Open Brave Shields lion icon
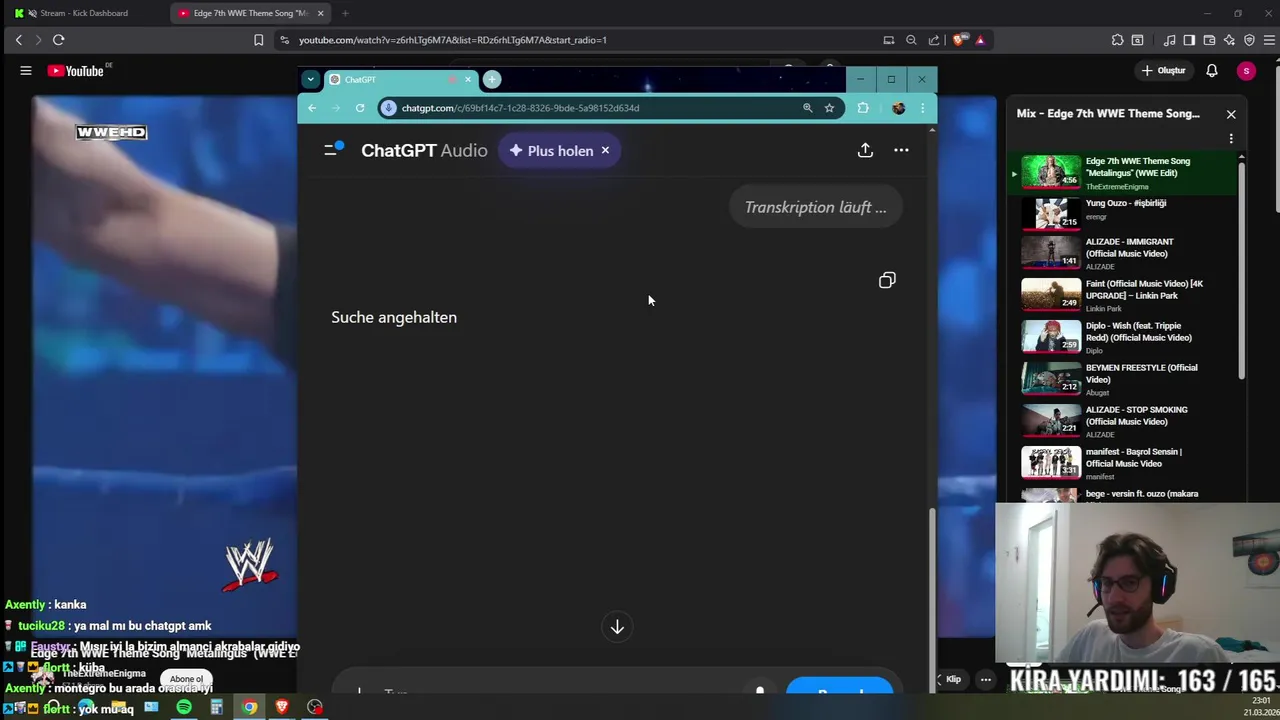This screenshot has height=720, width=1280. click(959, 40)
